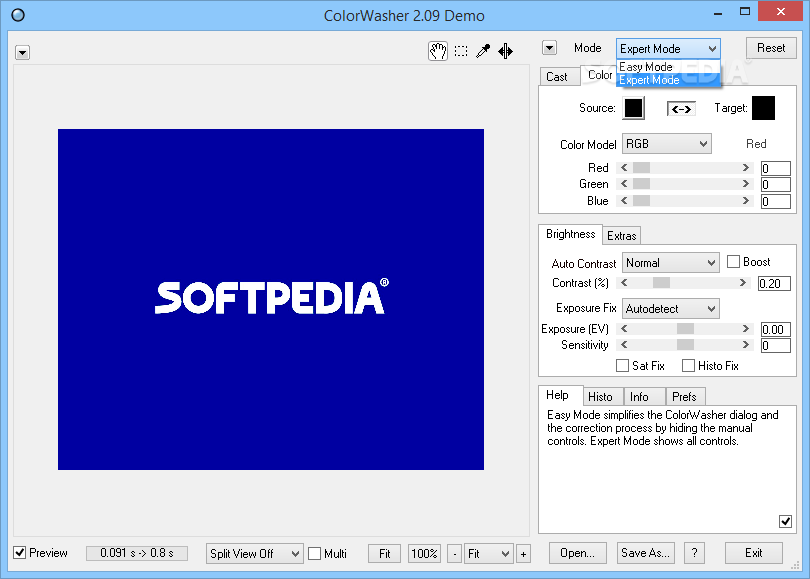Select the rectangular marquee selection tool
Screen dimensions: 810x579
pos(461,51)
